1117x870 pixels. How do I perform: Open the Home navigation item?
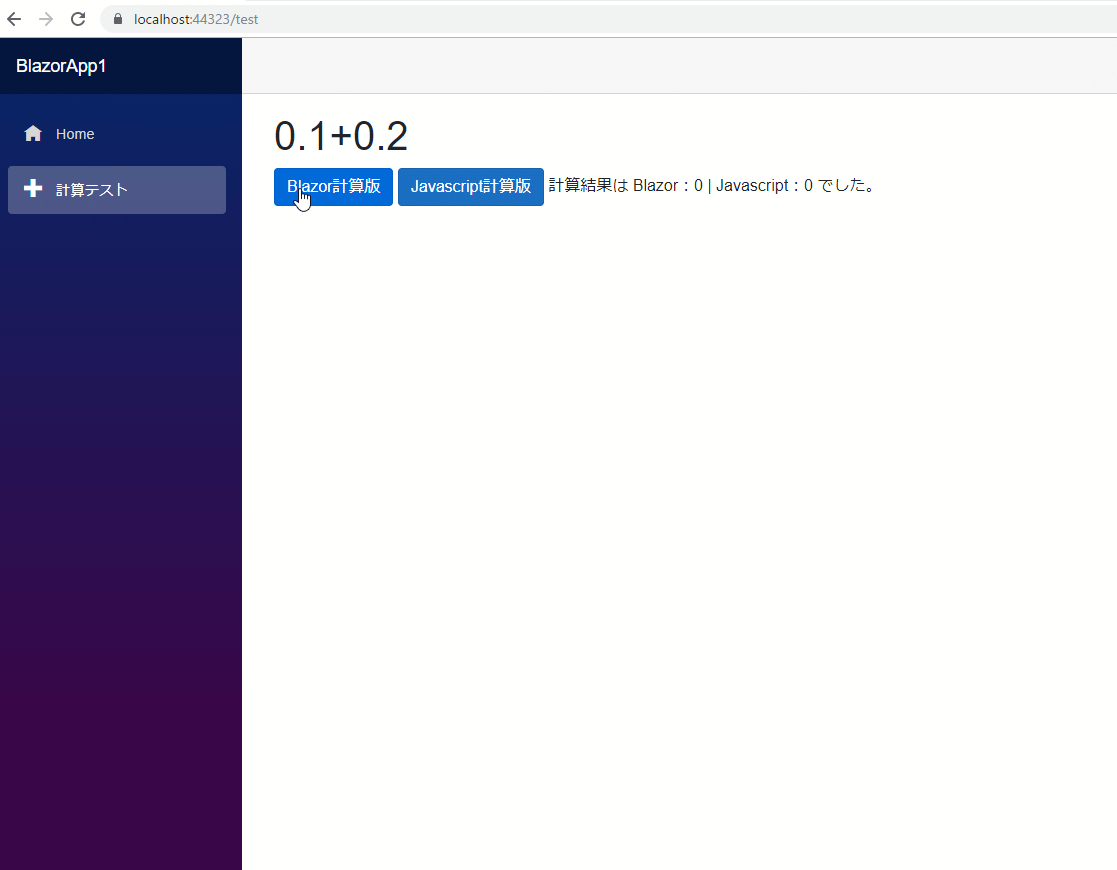pos(117,134)
